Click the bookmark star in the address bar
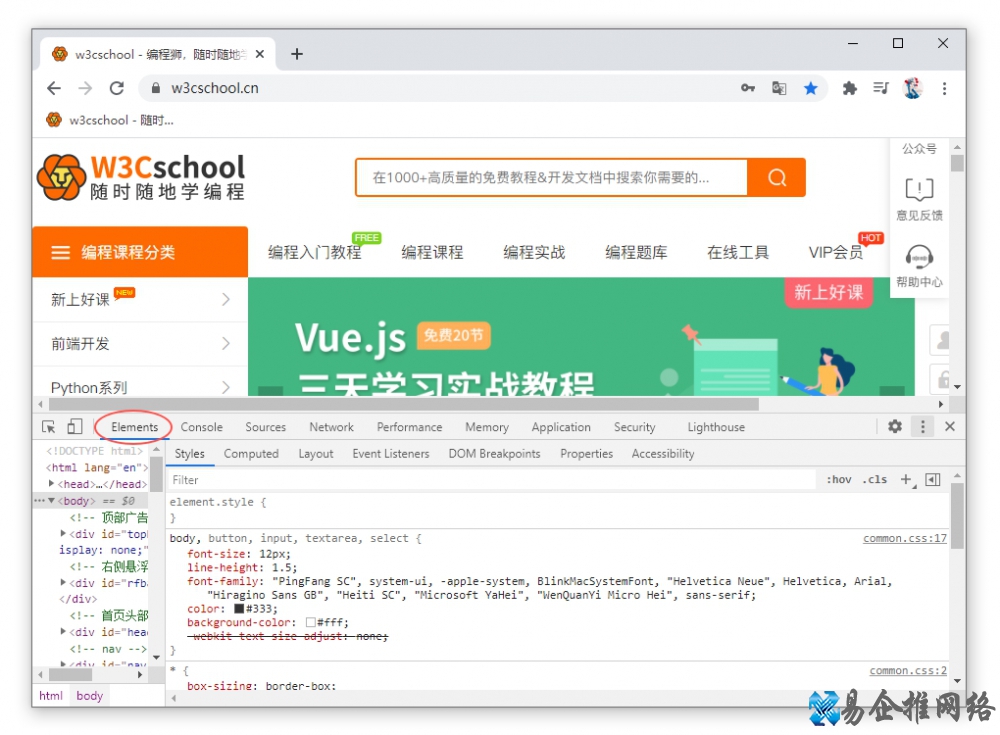Screen dimensions: 1000x735 click(x=811, y=88)
